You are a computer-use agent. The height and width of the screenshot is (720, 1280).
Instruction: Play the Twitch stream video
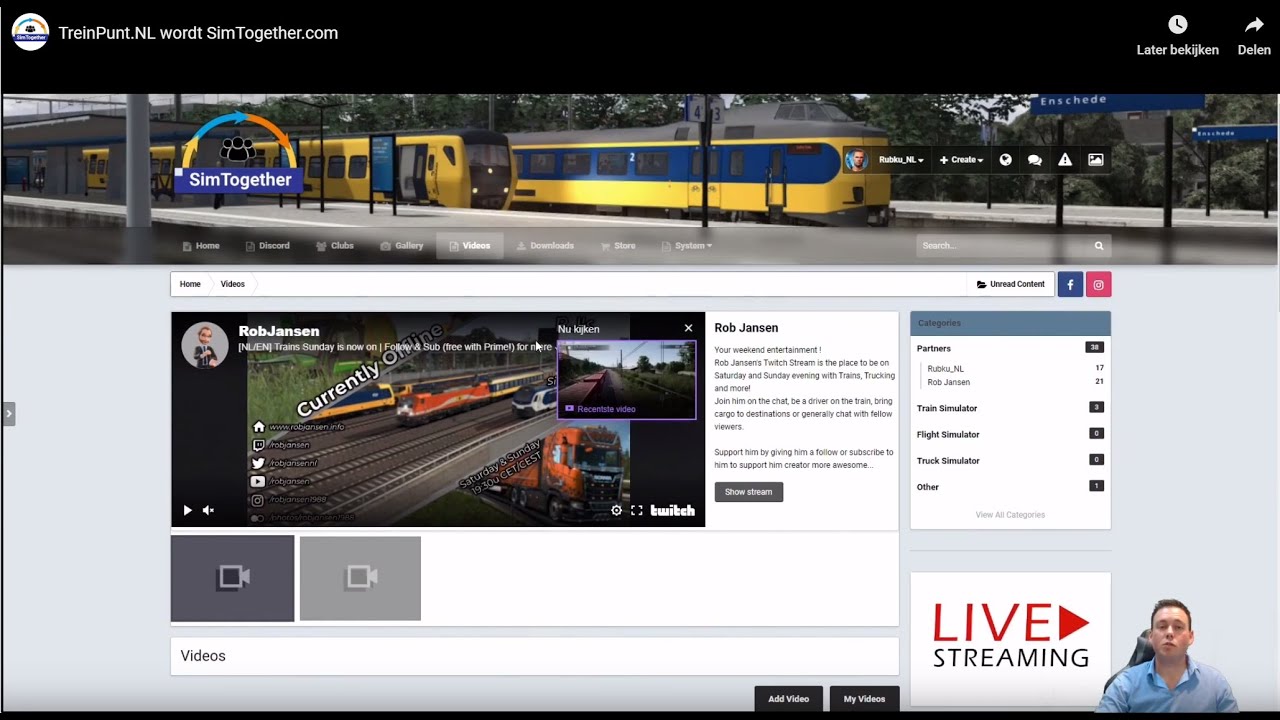(x=187, y=510)
